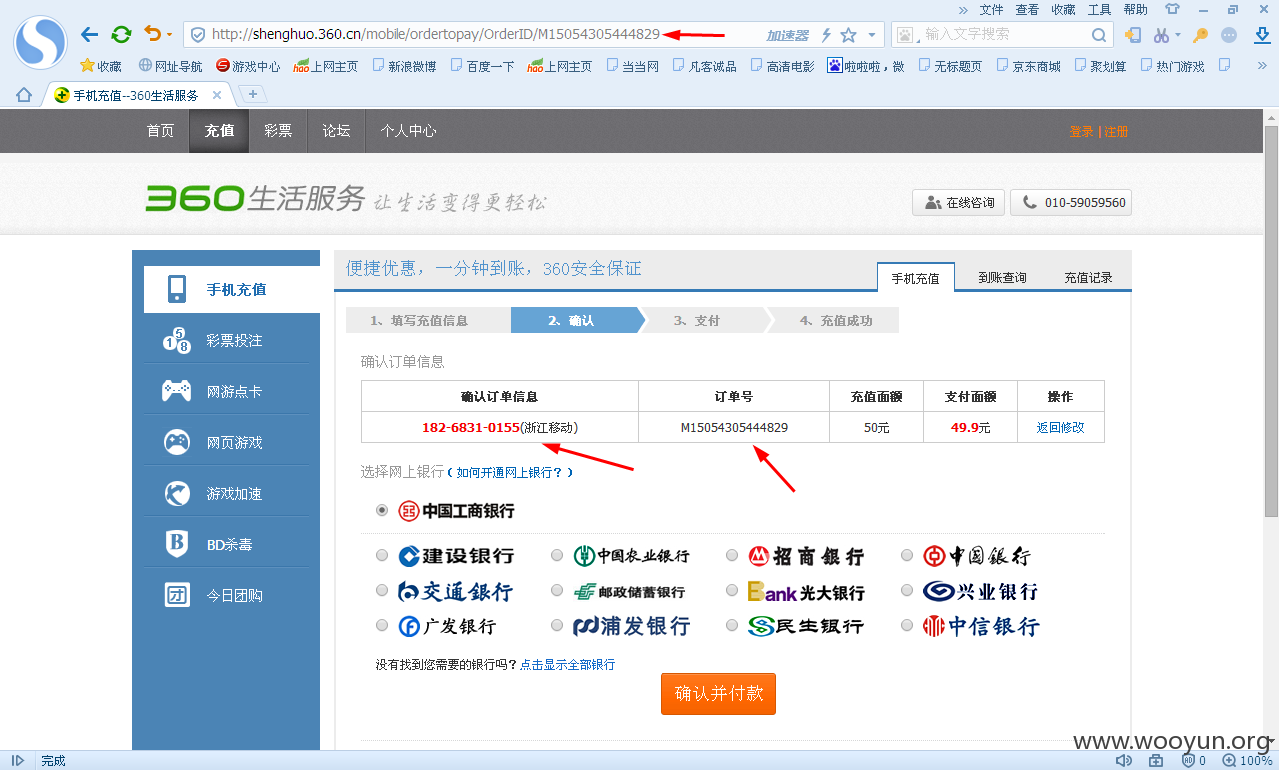Switch to the 充值记录 tab

(1088, 277)
